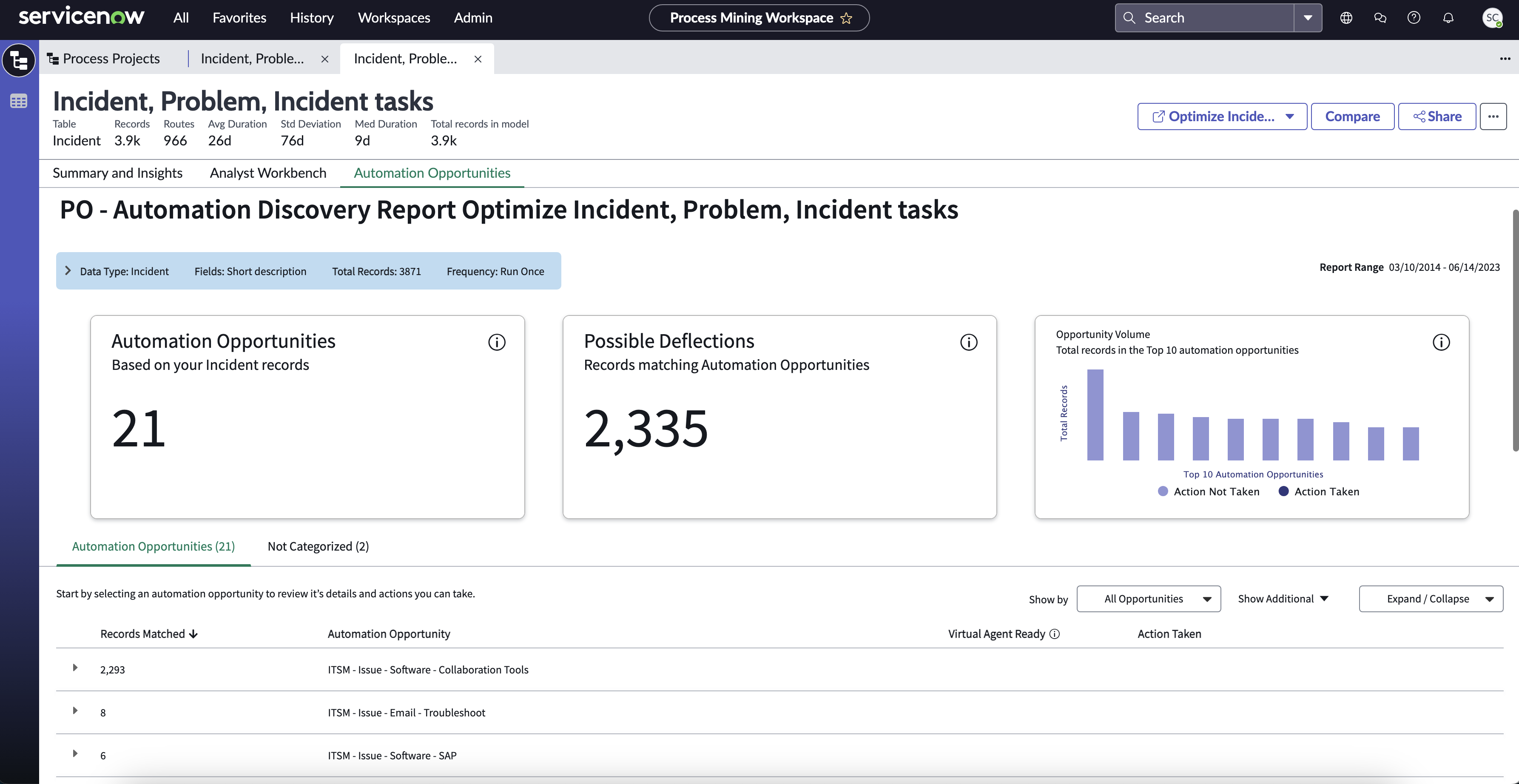Click the Compare button

[1352, 116]
